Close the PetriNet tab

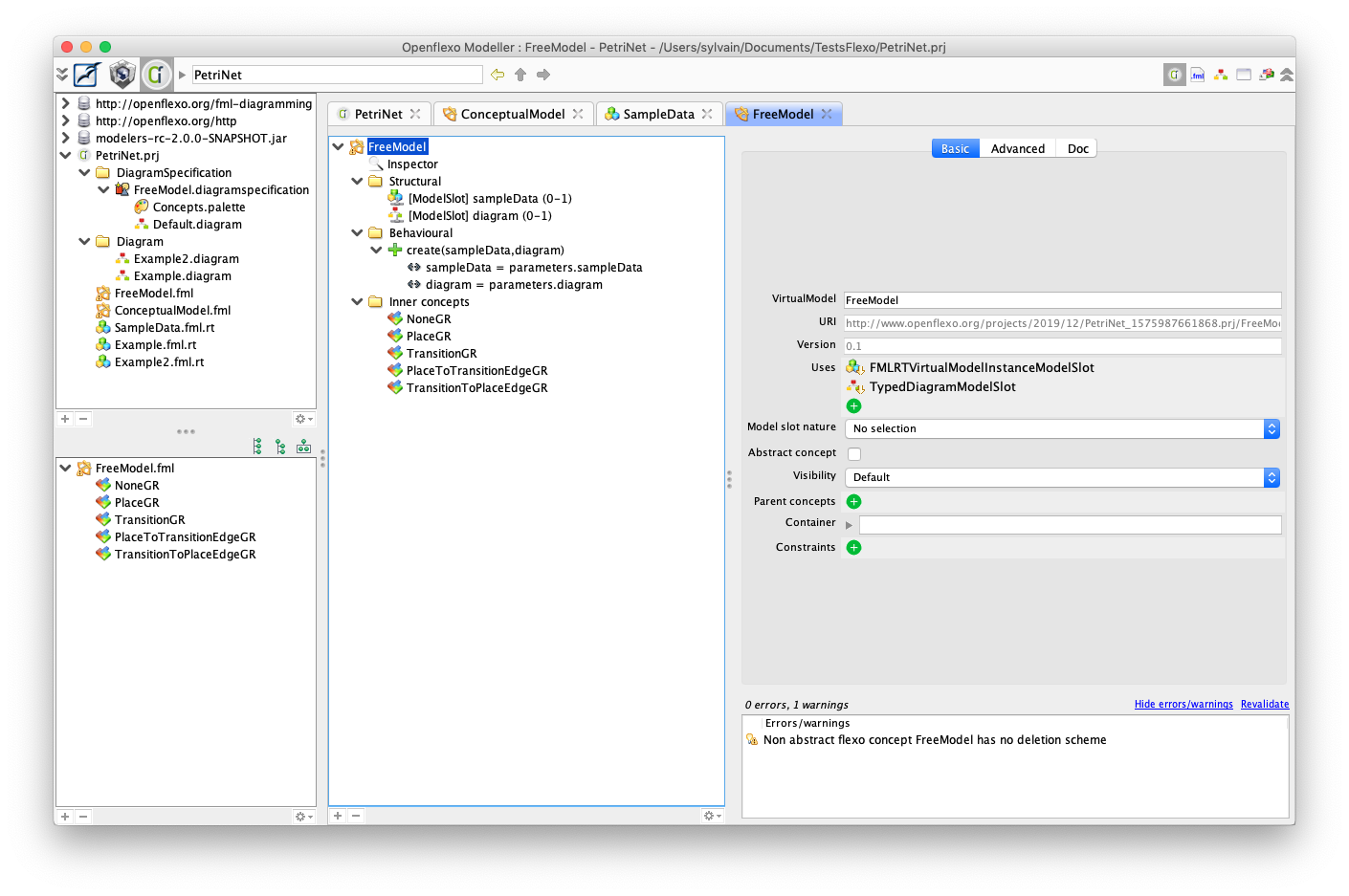tap(415, 114)
